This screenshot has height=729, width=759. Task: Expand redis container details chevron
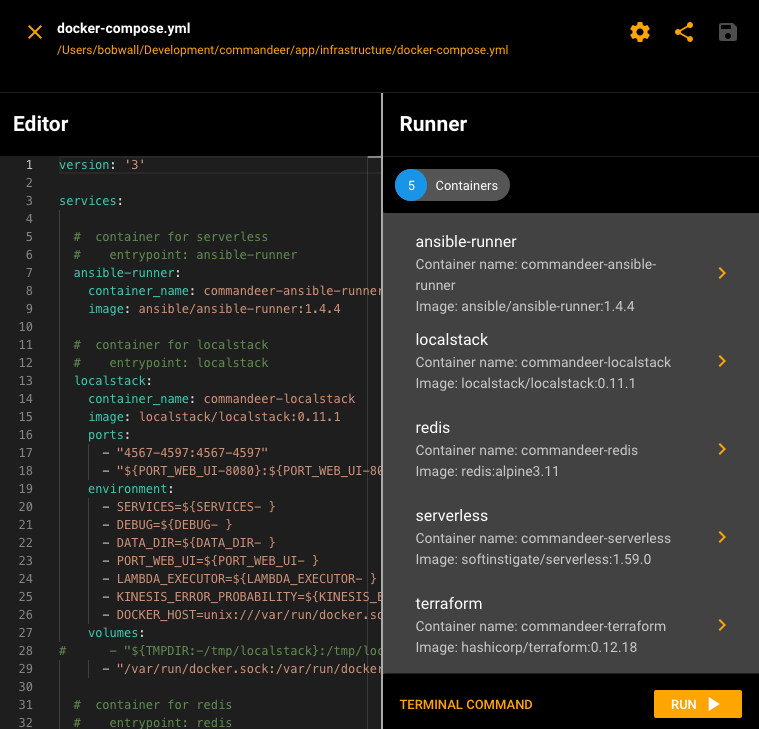(x=722, y=449)
